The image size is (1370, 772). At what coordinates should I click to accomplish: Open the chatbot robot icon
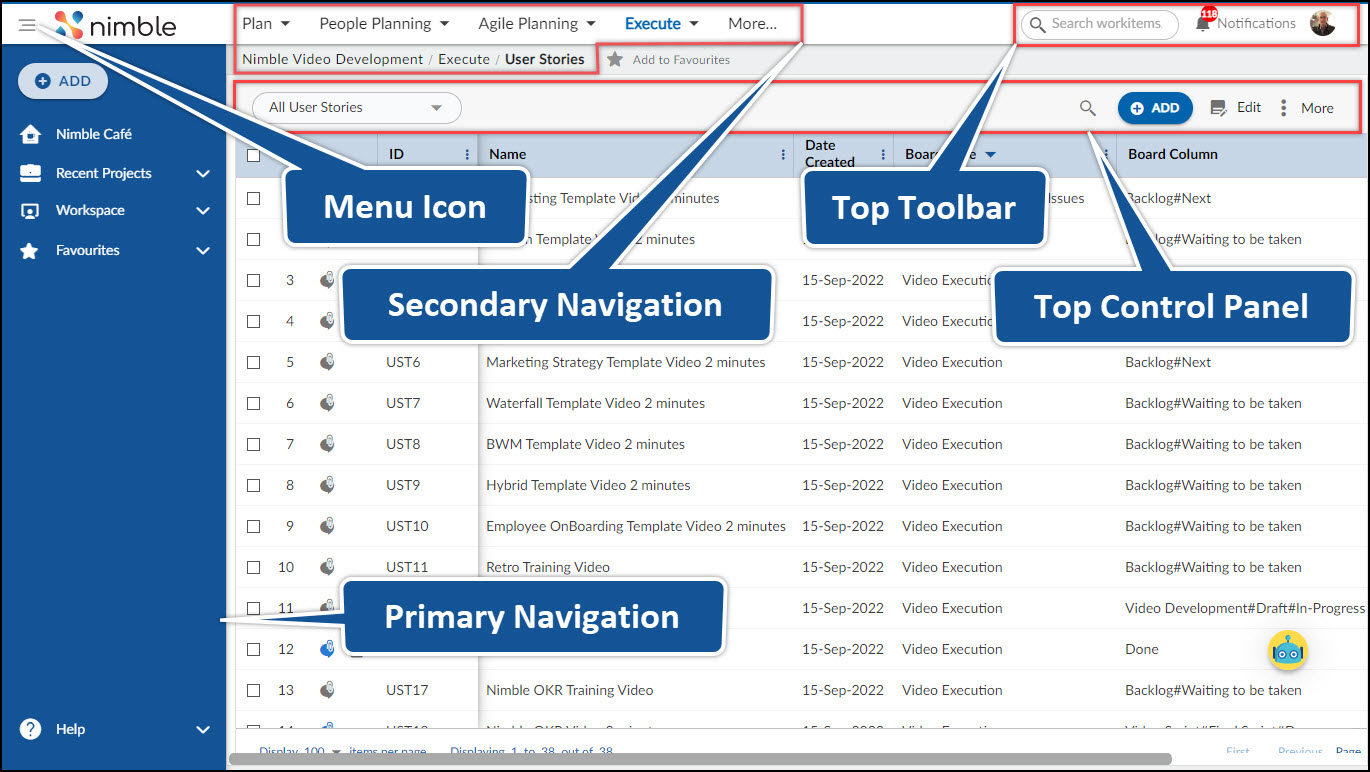(x=1288, y=651)
